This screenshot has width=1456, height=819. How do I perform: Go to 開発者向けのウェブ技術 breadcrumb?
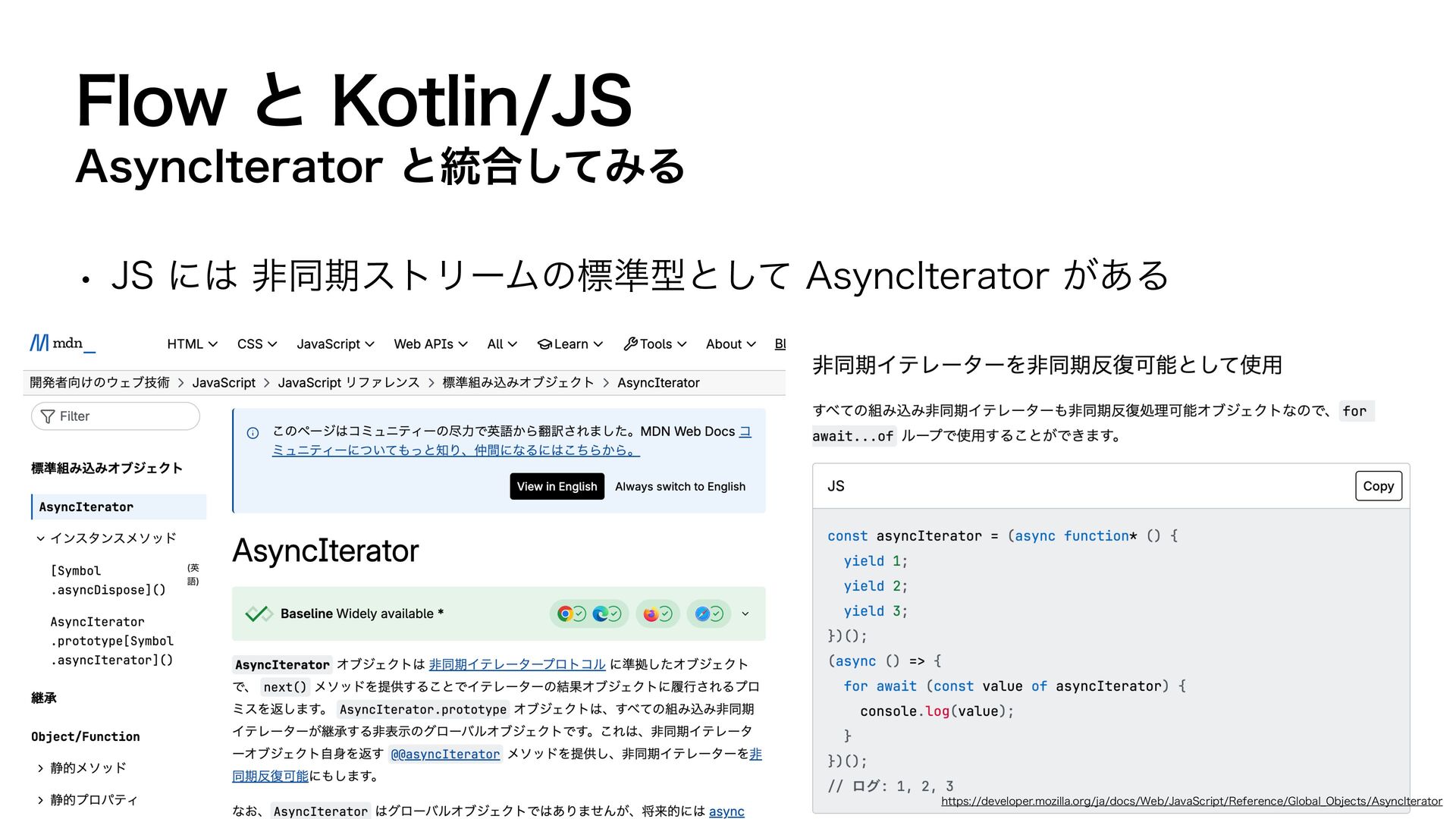[99, 383]
